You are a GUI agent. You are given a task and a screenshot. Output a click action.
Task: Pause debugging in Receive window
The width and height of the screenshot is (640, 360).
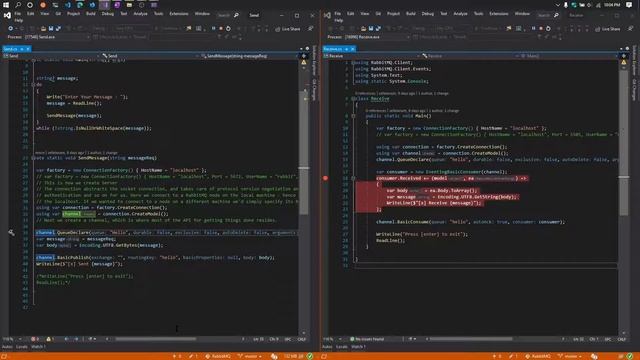tap(533, 29)
